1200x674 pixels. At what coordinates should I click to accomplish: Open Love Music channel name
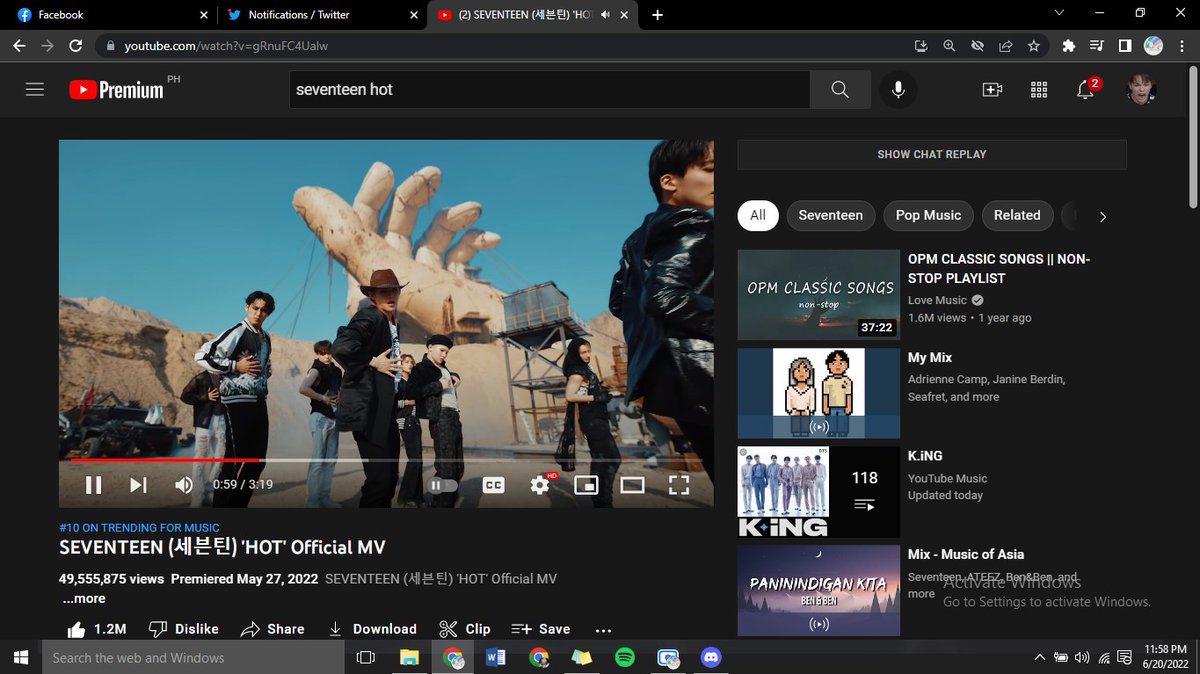tap(937, 300)
